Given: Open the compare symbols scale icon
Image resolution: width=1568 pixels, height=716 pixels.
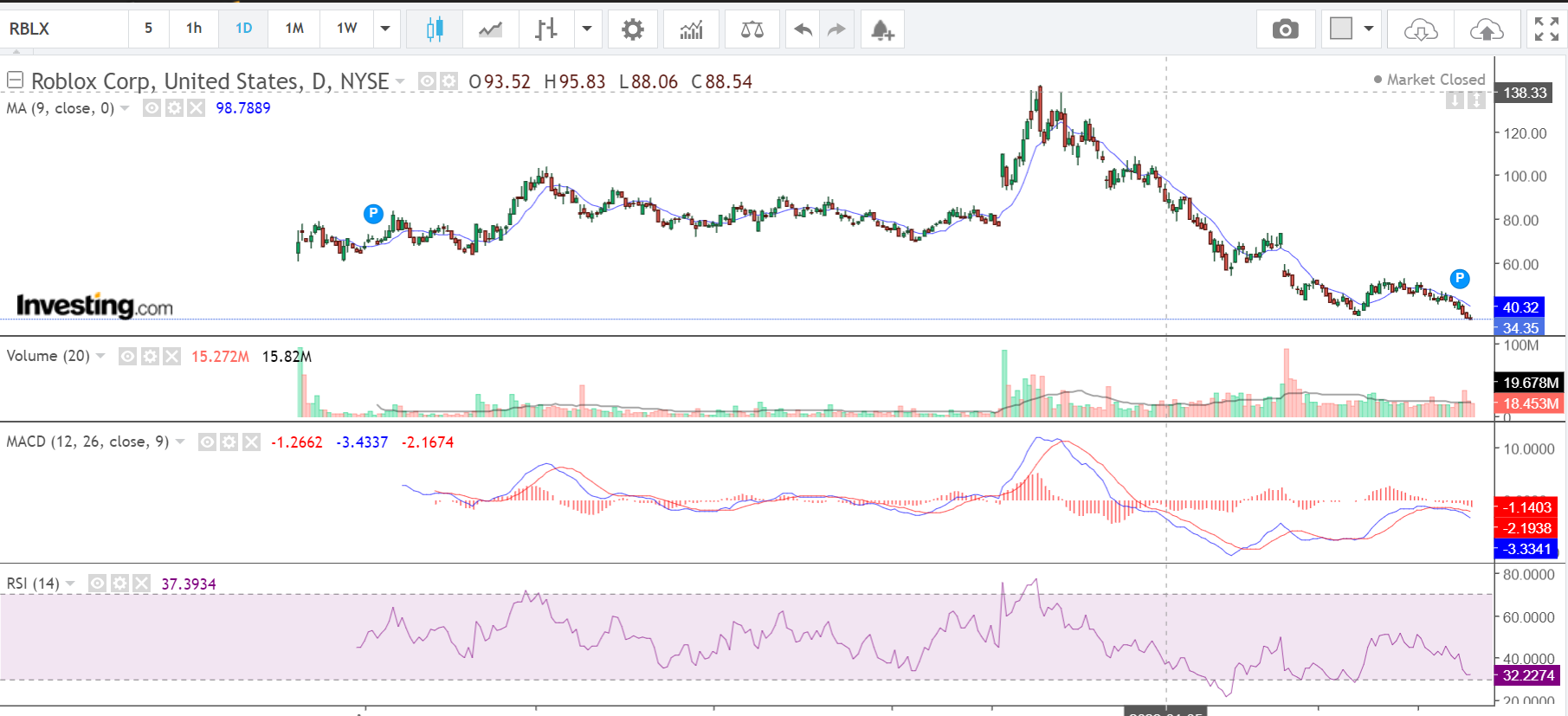Looking at the screenshot, I should coord(752,29).
